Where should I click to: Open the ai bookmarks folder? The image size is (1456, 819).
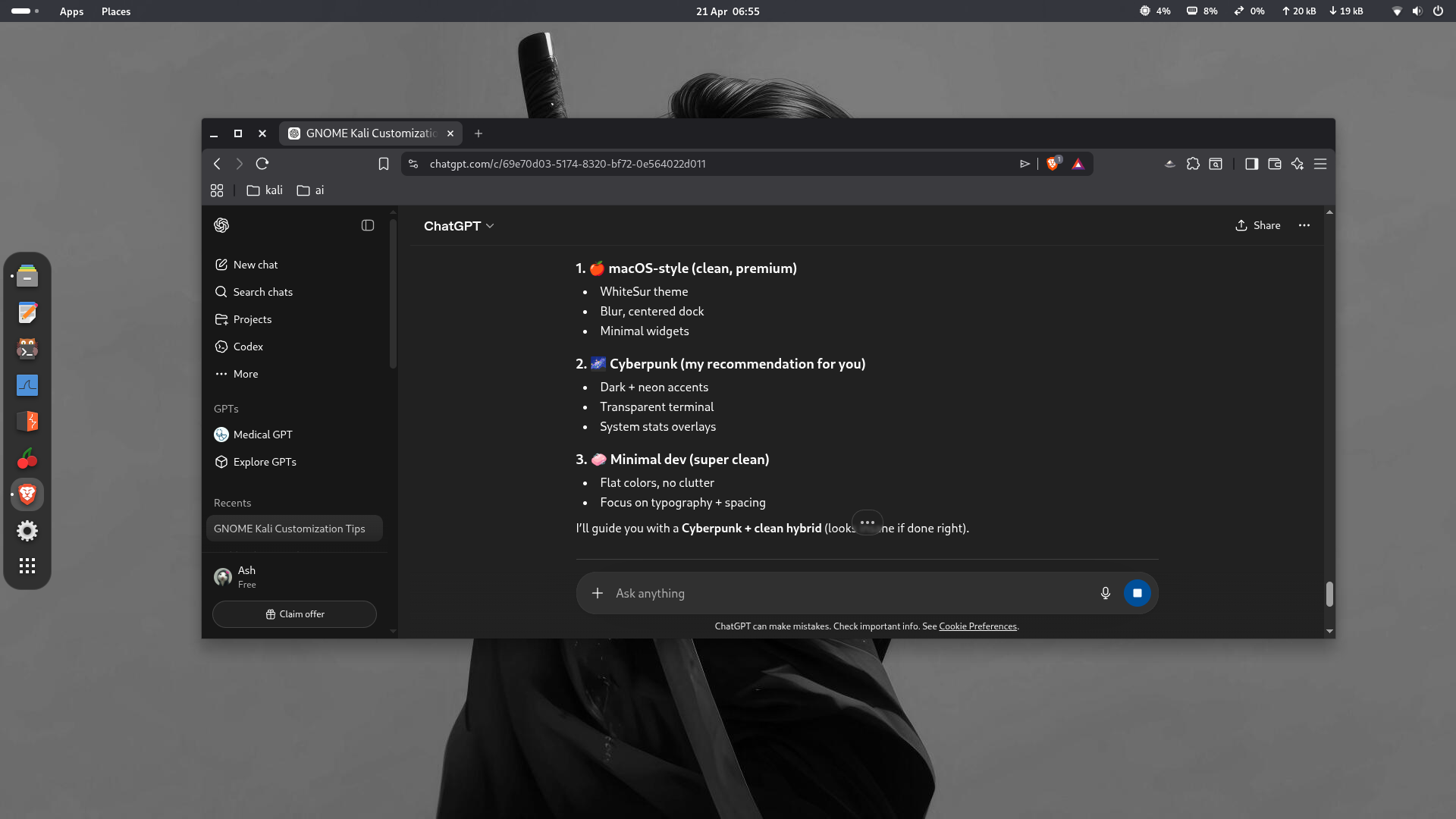pyautogui.click(x=310, y=190)
